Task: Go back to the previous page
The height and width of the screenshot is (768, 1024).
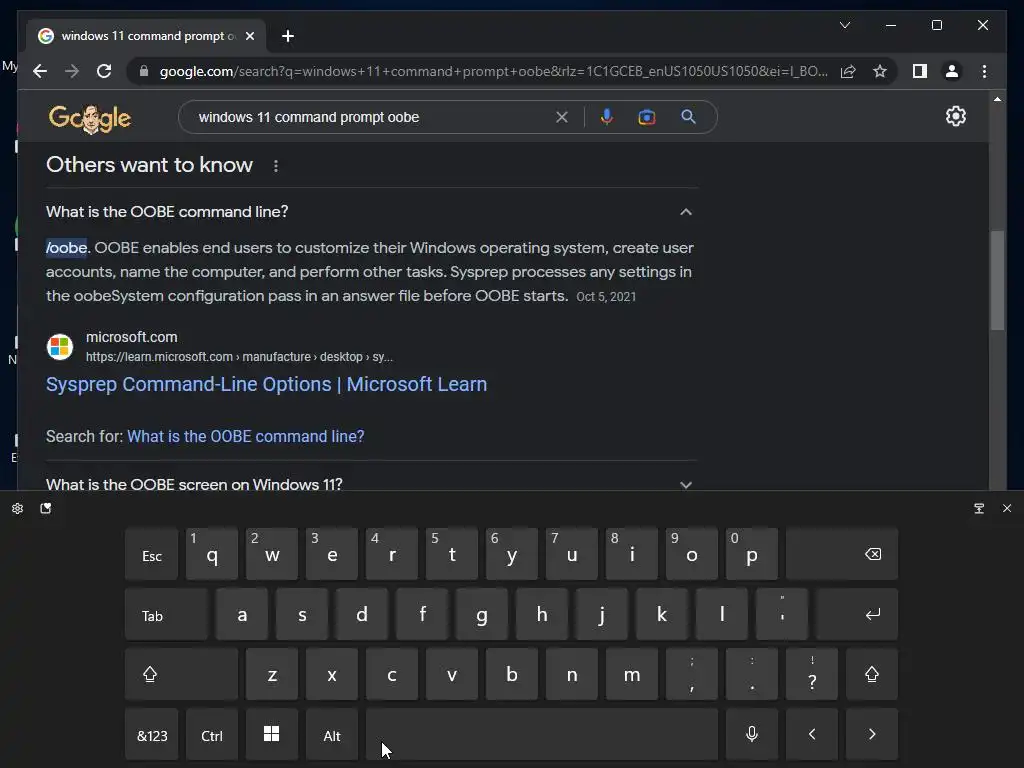Action: [40, 71]
